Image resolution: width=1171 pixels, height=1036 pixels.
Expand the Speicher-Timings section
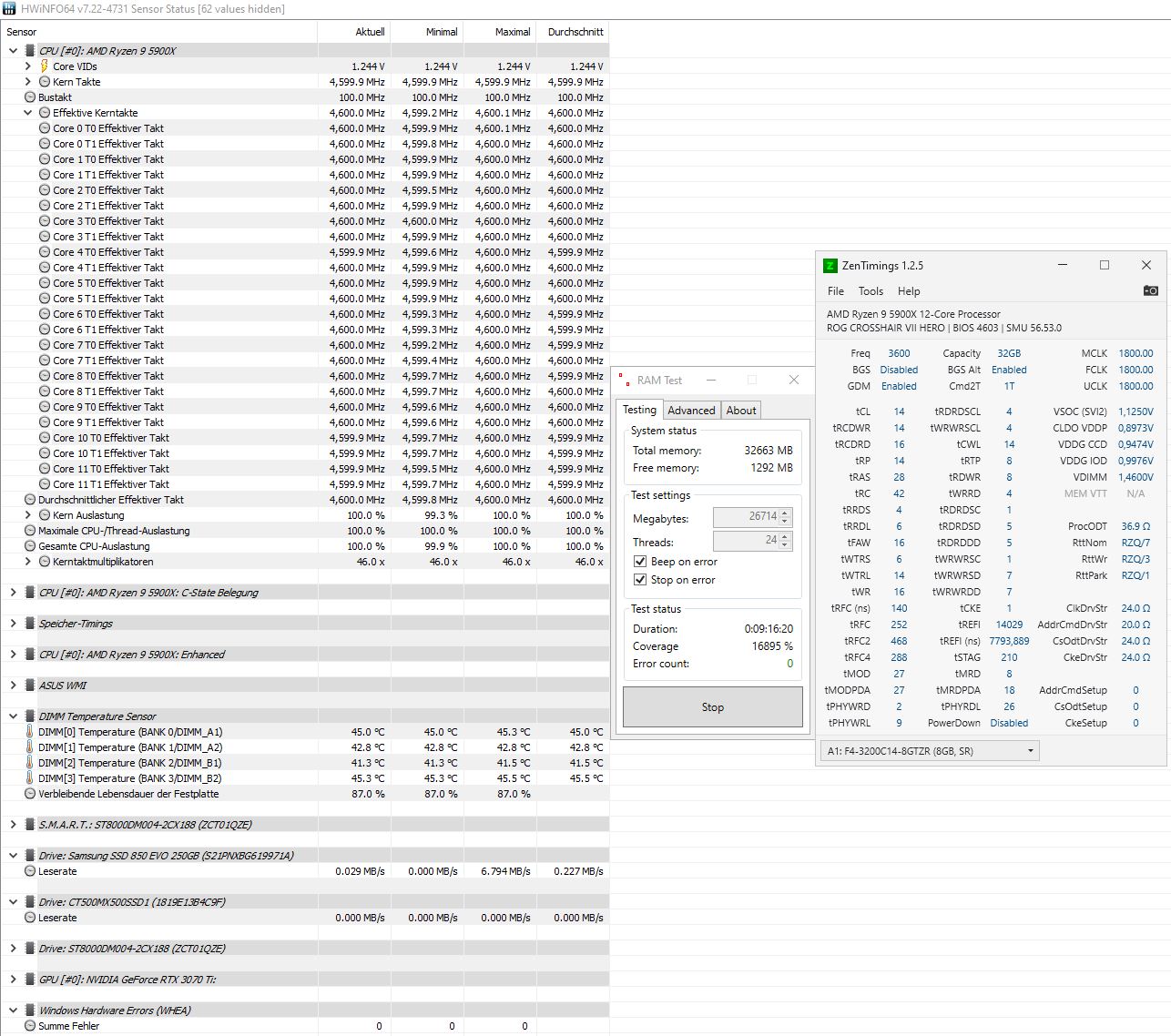[12, 623]
